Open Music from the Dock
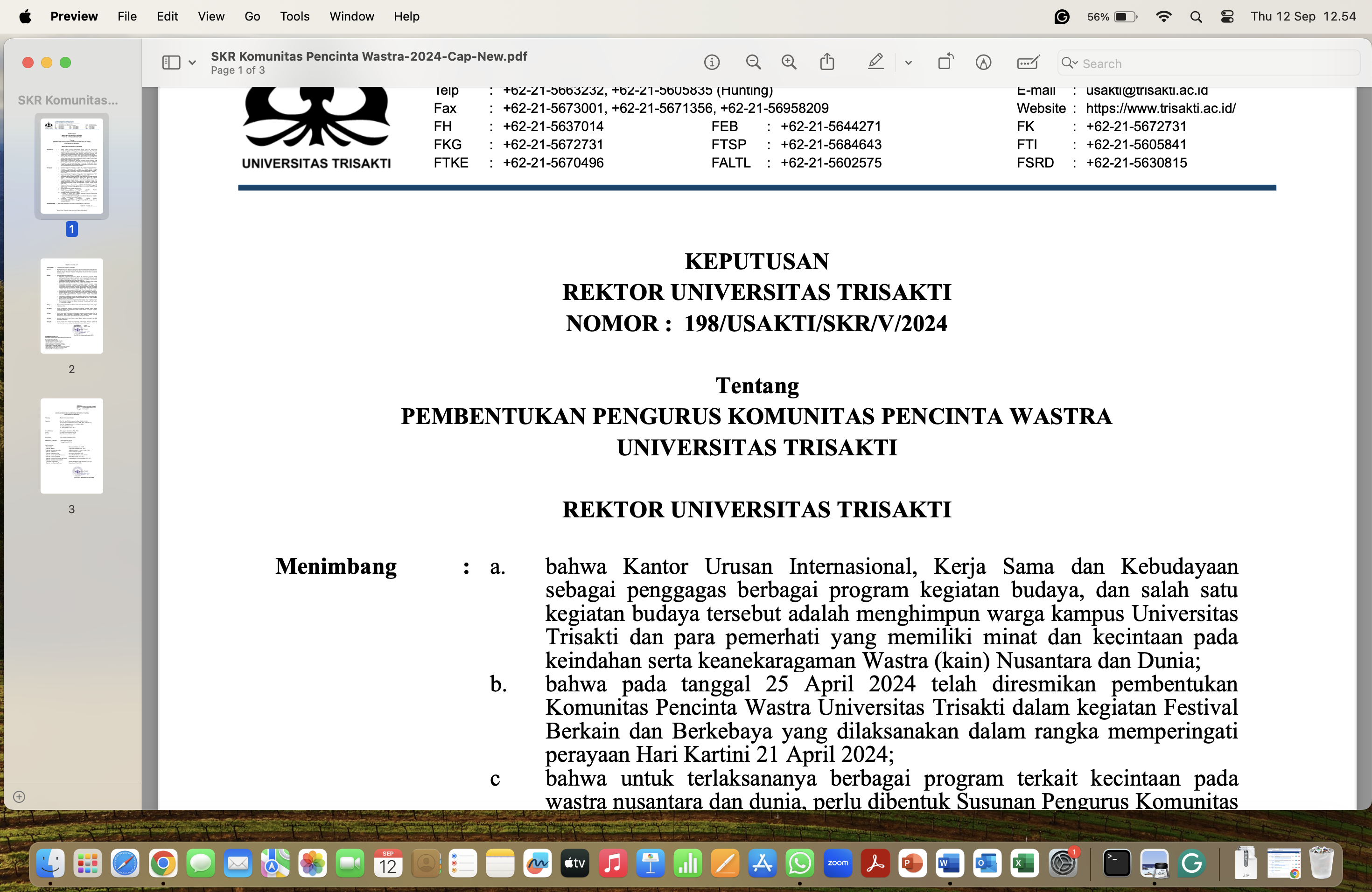Viewport: 1372px width, 892px height. 613,863
